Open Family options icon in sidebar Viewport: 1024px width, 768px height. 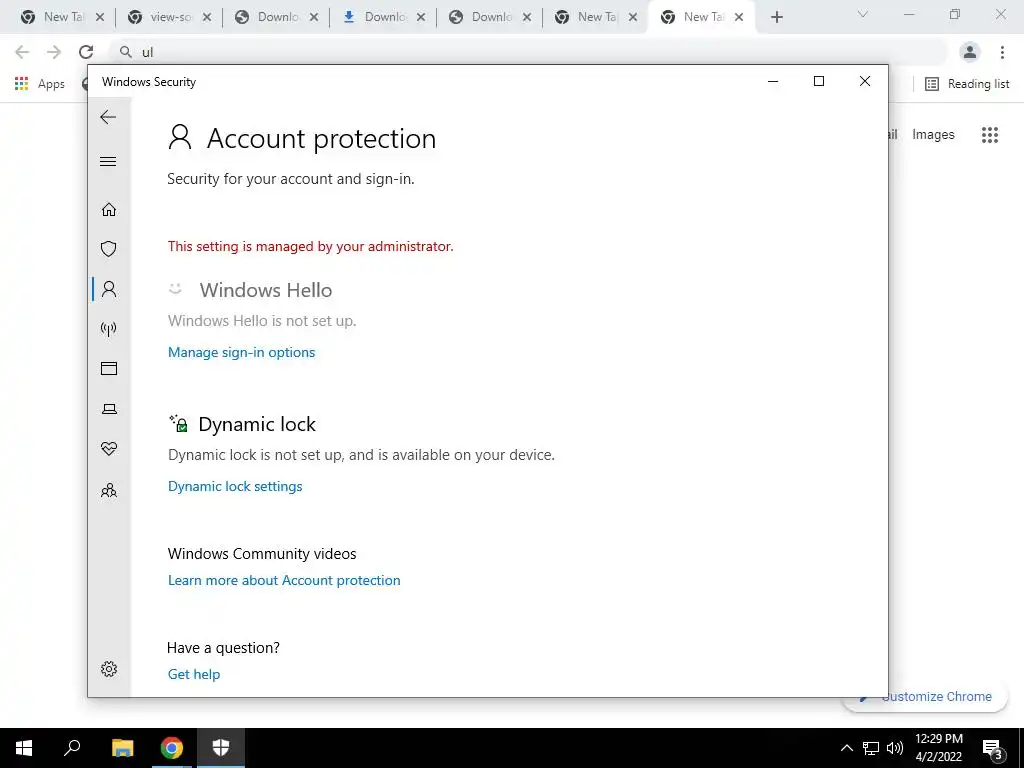(x=109, y=490)
